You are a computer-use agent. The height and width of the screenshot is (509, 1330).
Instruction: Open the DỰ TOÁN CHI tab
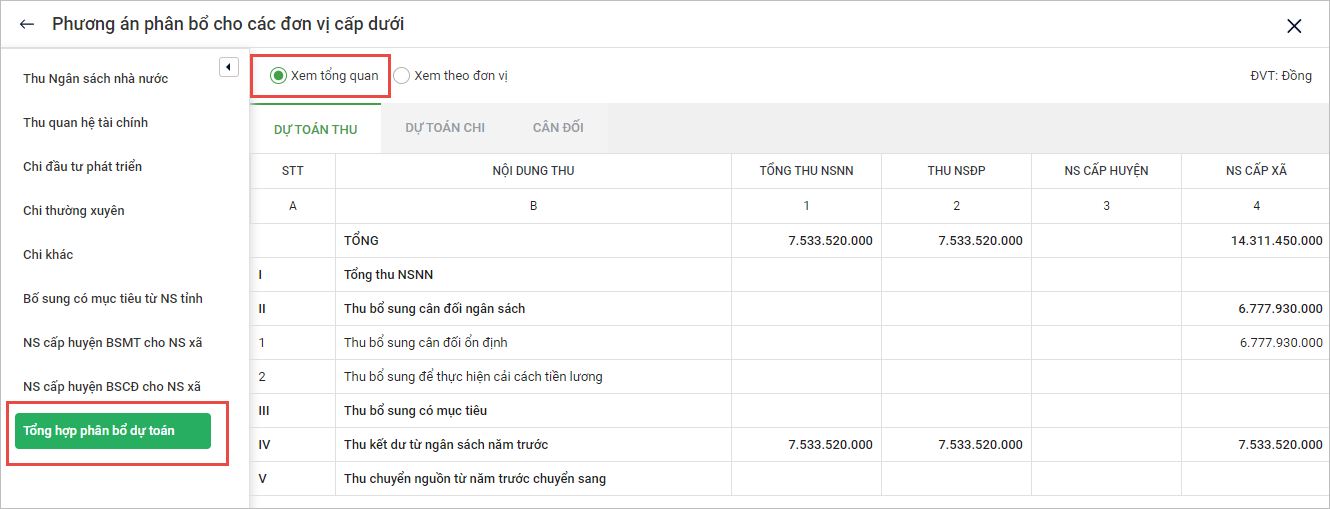coord(445,128)
